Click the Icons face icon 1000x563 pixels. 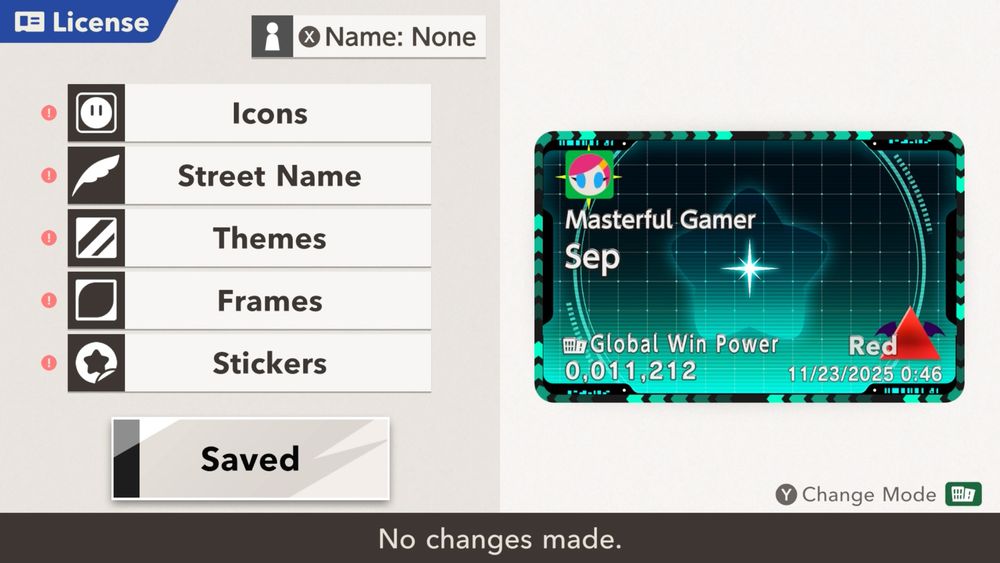pos(96,113)
